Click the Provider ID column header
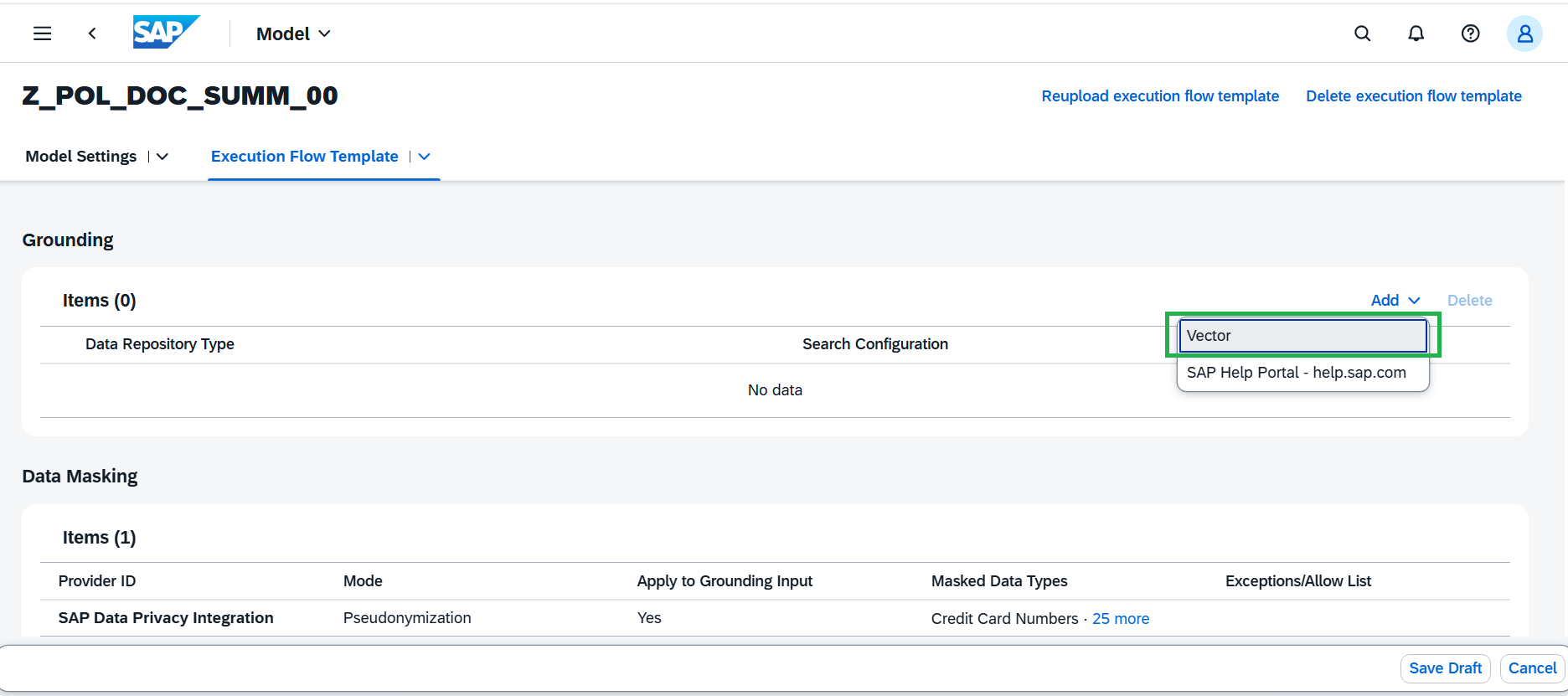This screenshot has width=1568, height=696. 97,581
